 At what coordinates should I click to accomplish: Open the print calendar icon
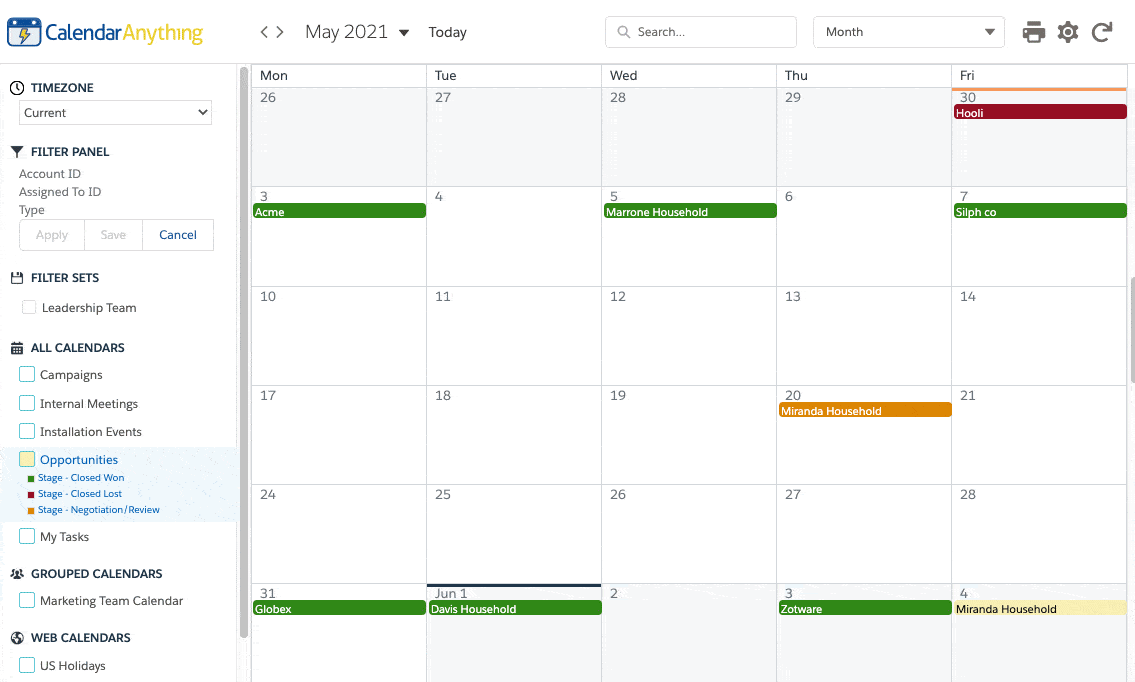point(1033,32)
